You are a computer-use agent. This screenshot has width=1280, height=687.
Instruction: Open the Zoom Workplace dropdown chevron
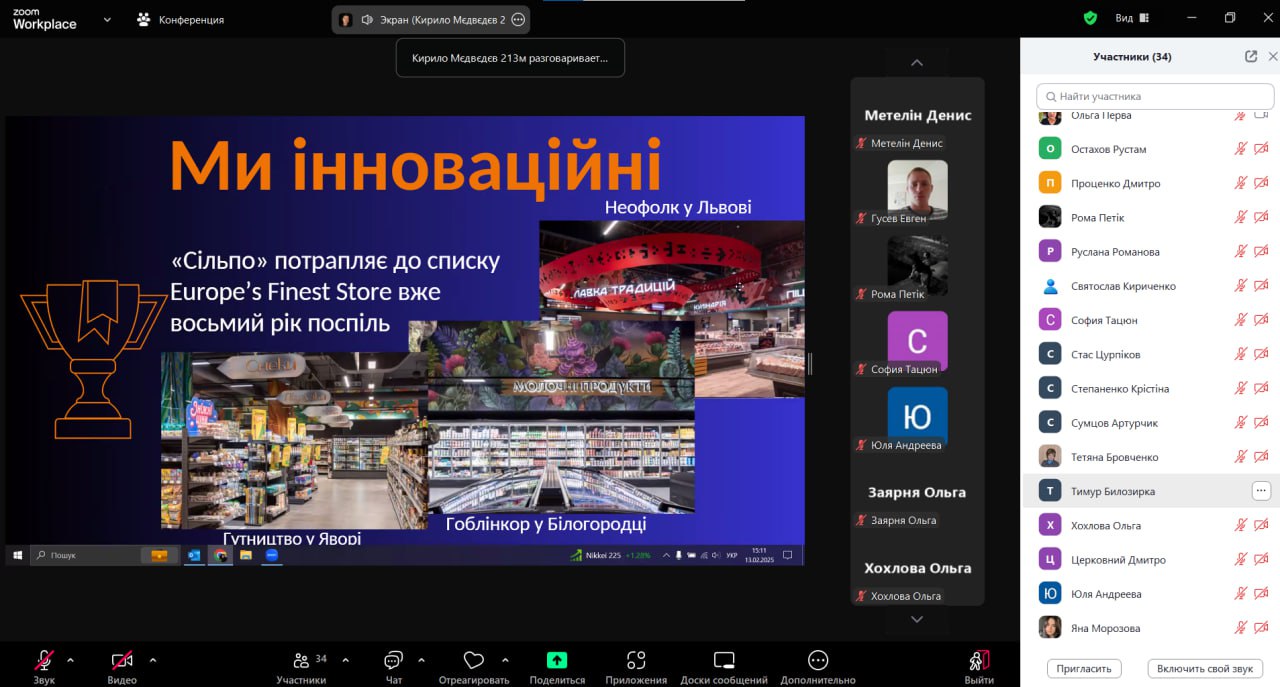(107, 19)
